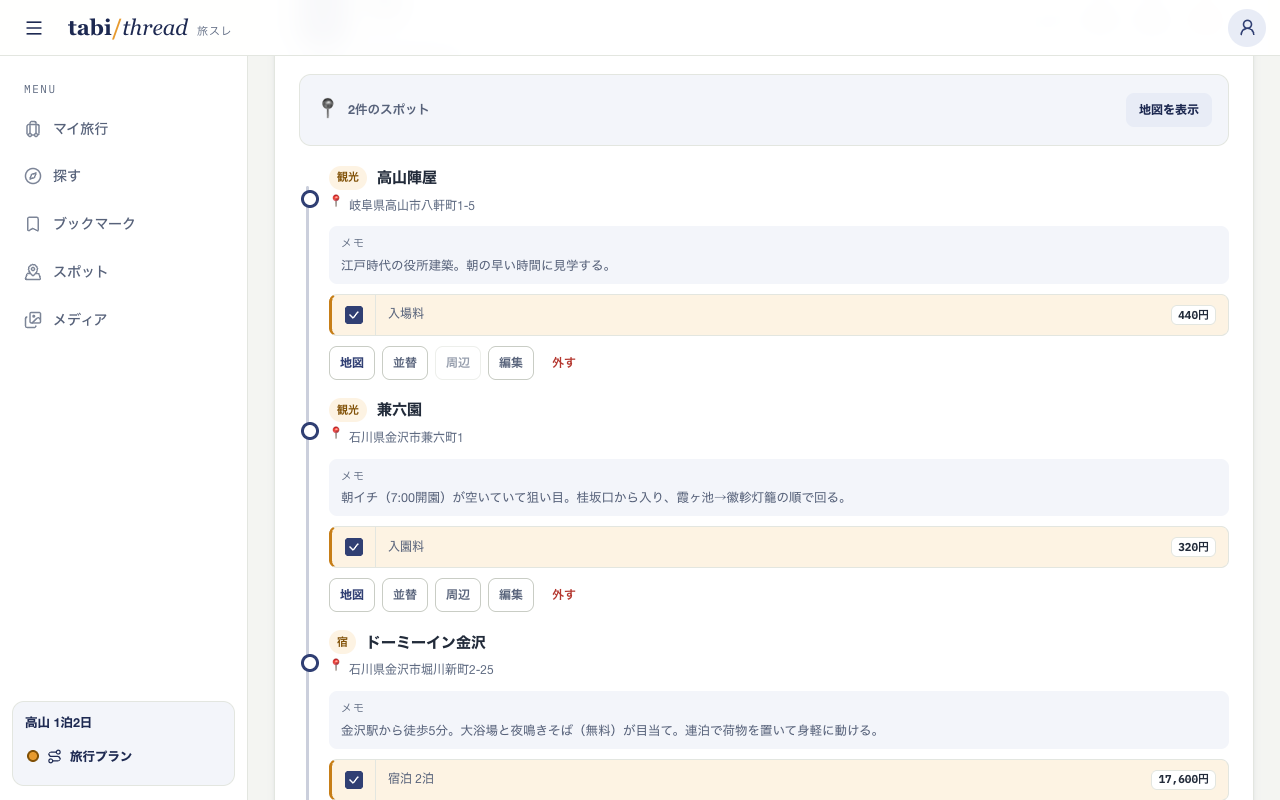The height and width of the screenshot is (800, 1280).
Task: Open マイ旅行 in the sidebar
Action: pos(123,129)
